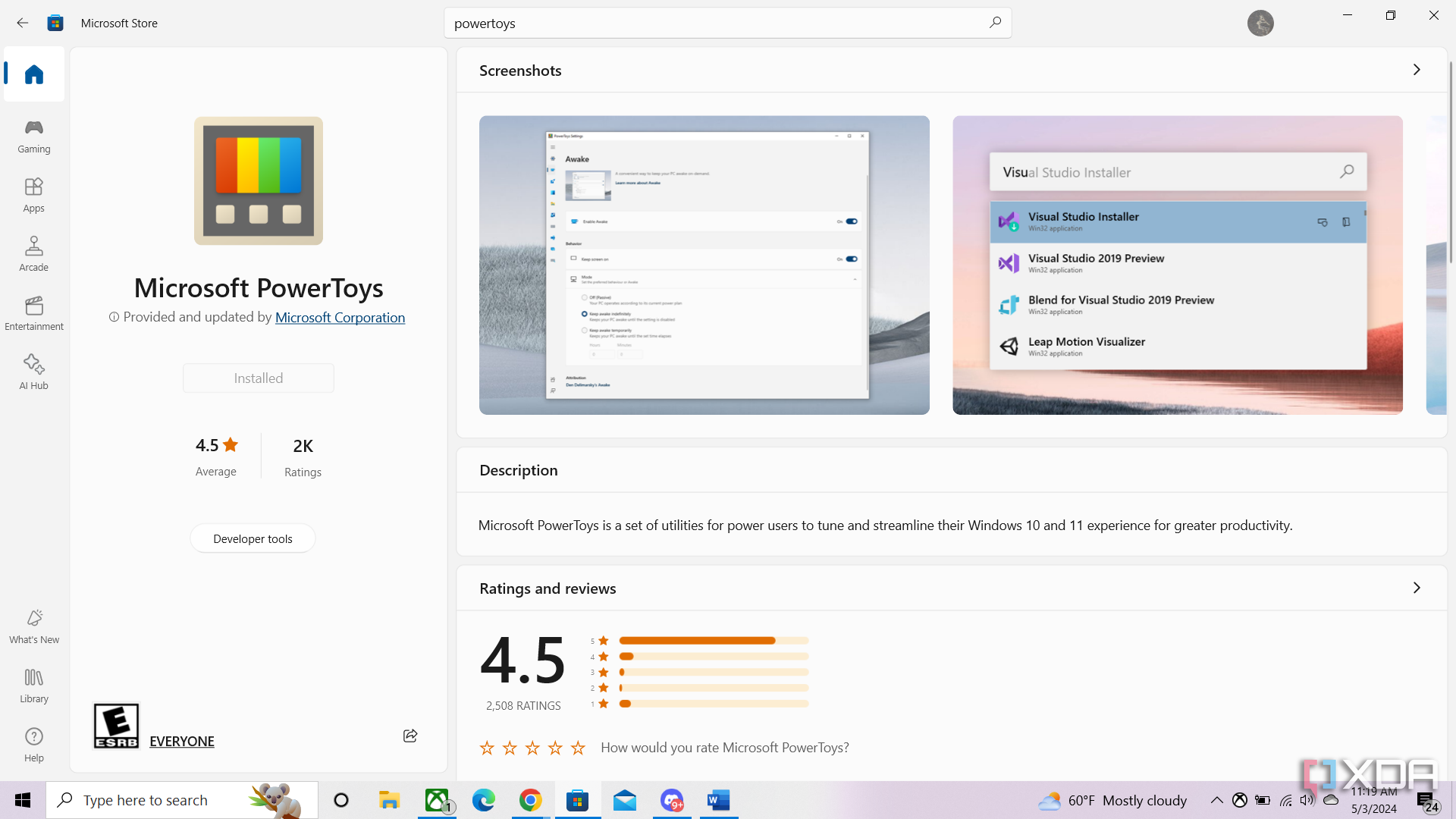Click the search magnifier icon

tap(995, 23)
